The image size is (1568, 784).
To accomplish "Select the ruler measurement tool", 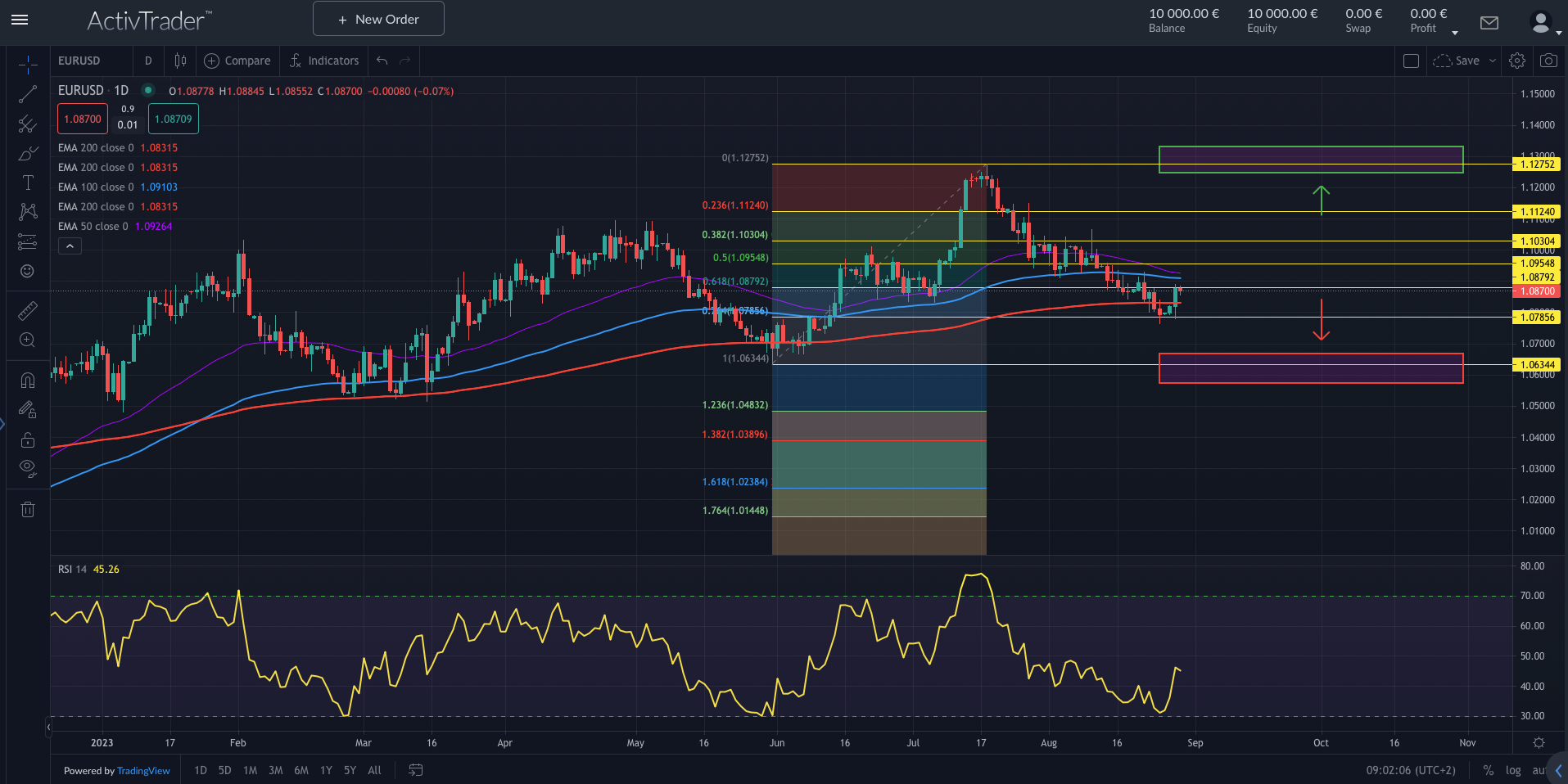I will click(x=27, y=310).
